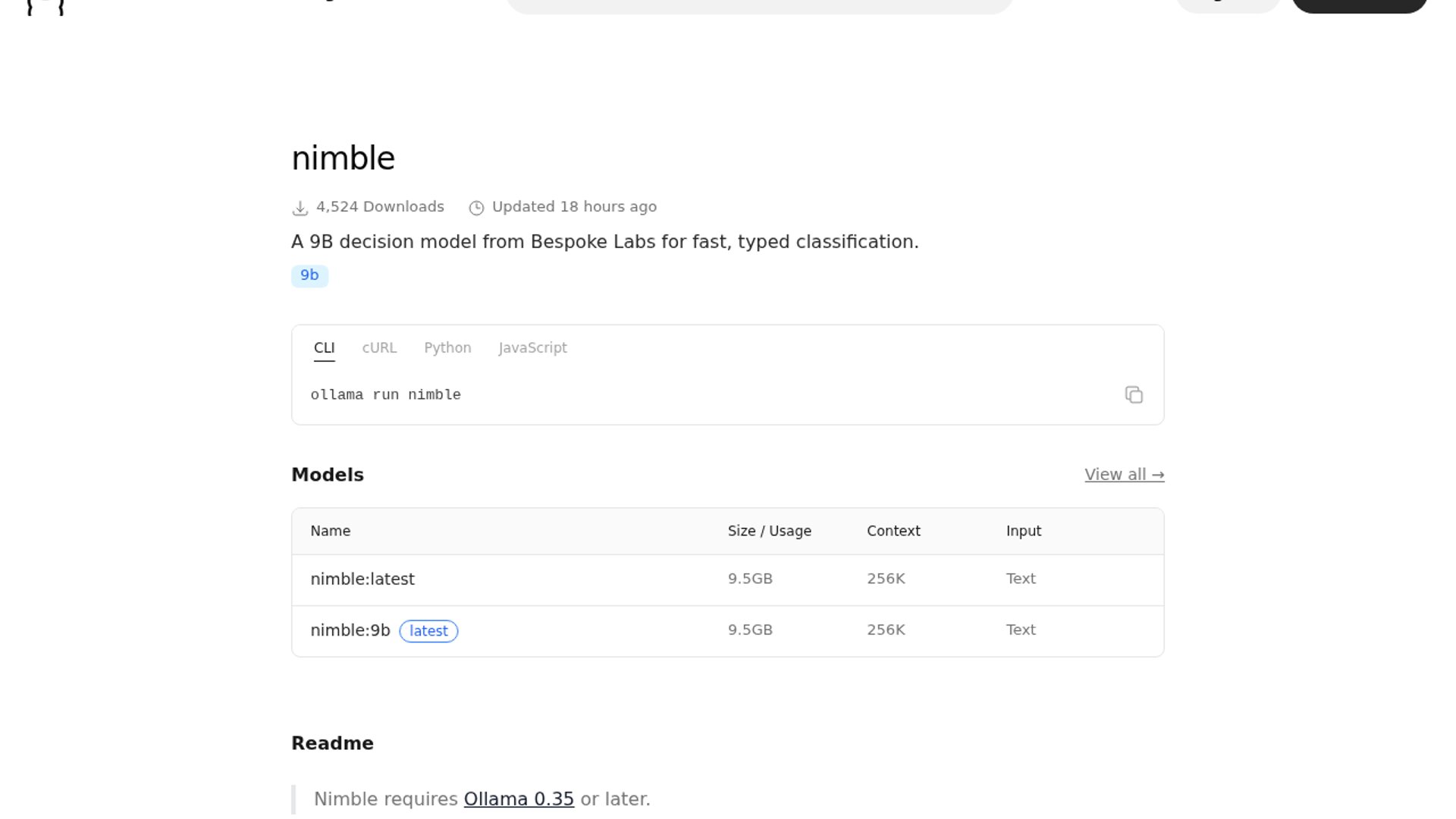Click Text in the nimble:9b row
This screenshot has height=819, width=1456.
[1021, 630]
